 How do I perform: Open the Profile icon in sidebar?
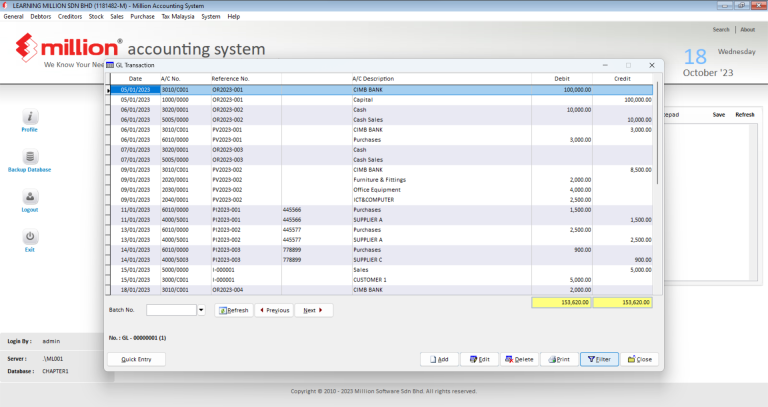tap(30, 117)
